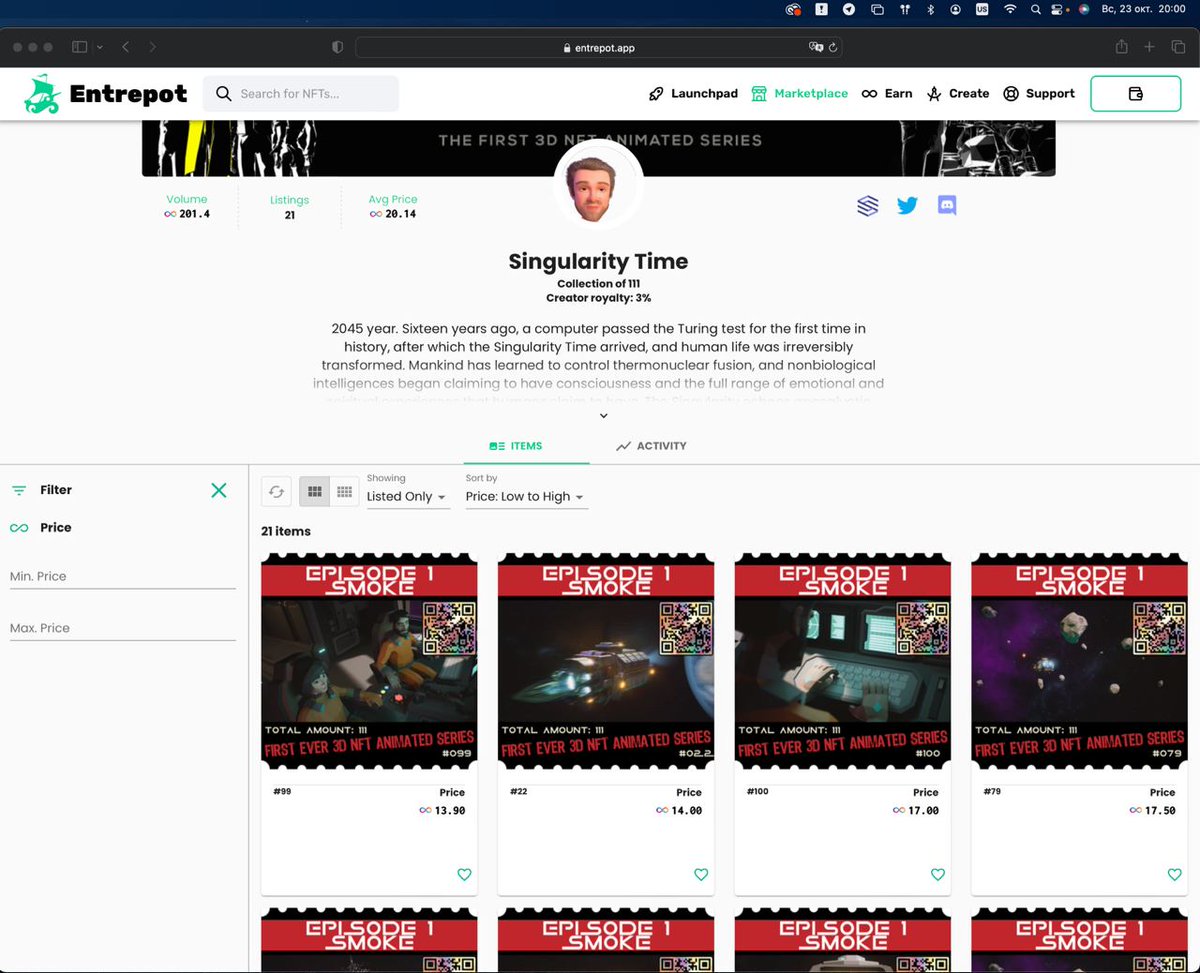Switch to the ACTIVITY tab
This screenshot has height=973, width=1200.
(652, 446)
